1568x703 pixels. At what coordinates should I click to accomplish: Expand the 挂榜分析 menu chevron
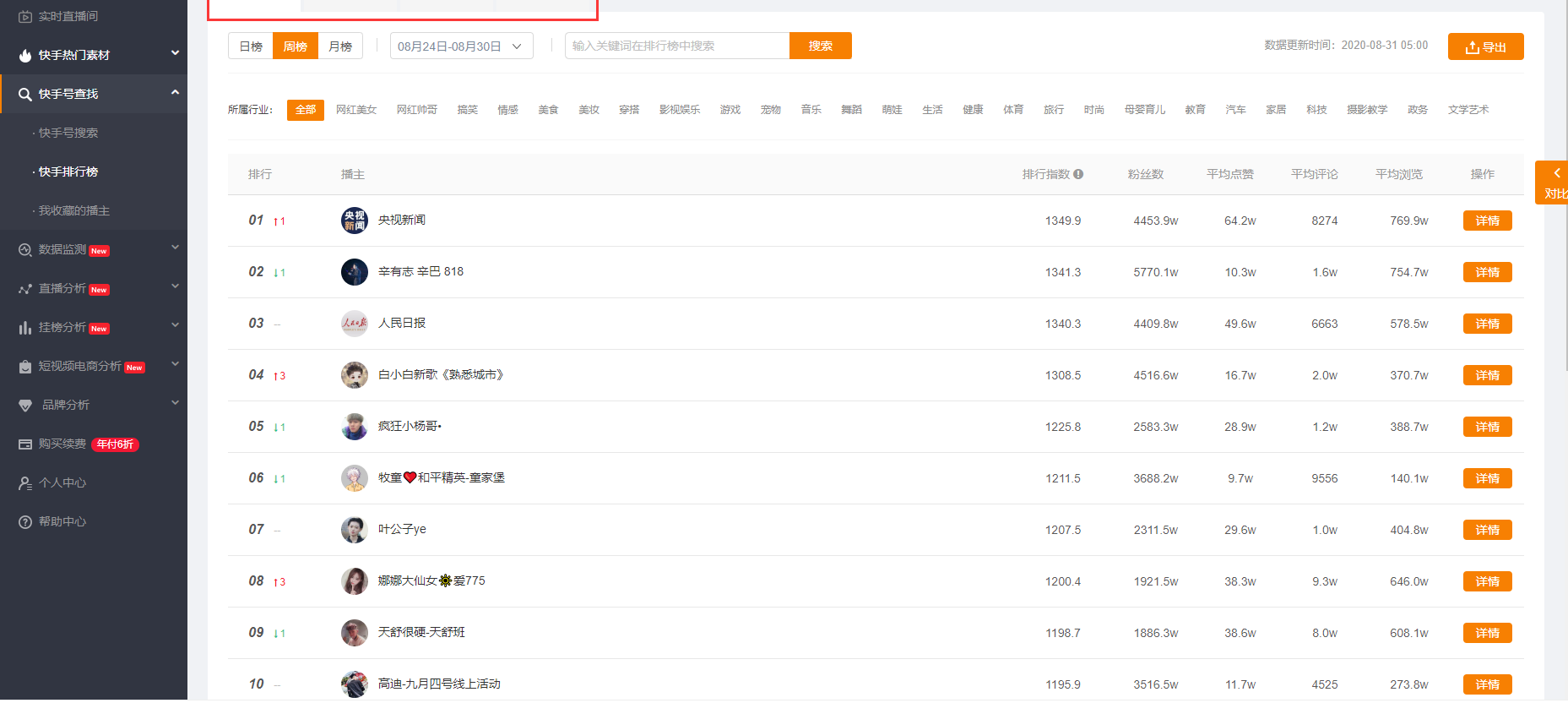tap(175, 324)
